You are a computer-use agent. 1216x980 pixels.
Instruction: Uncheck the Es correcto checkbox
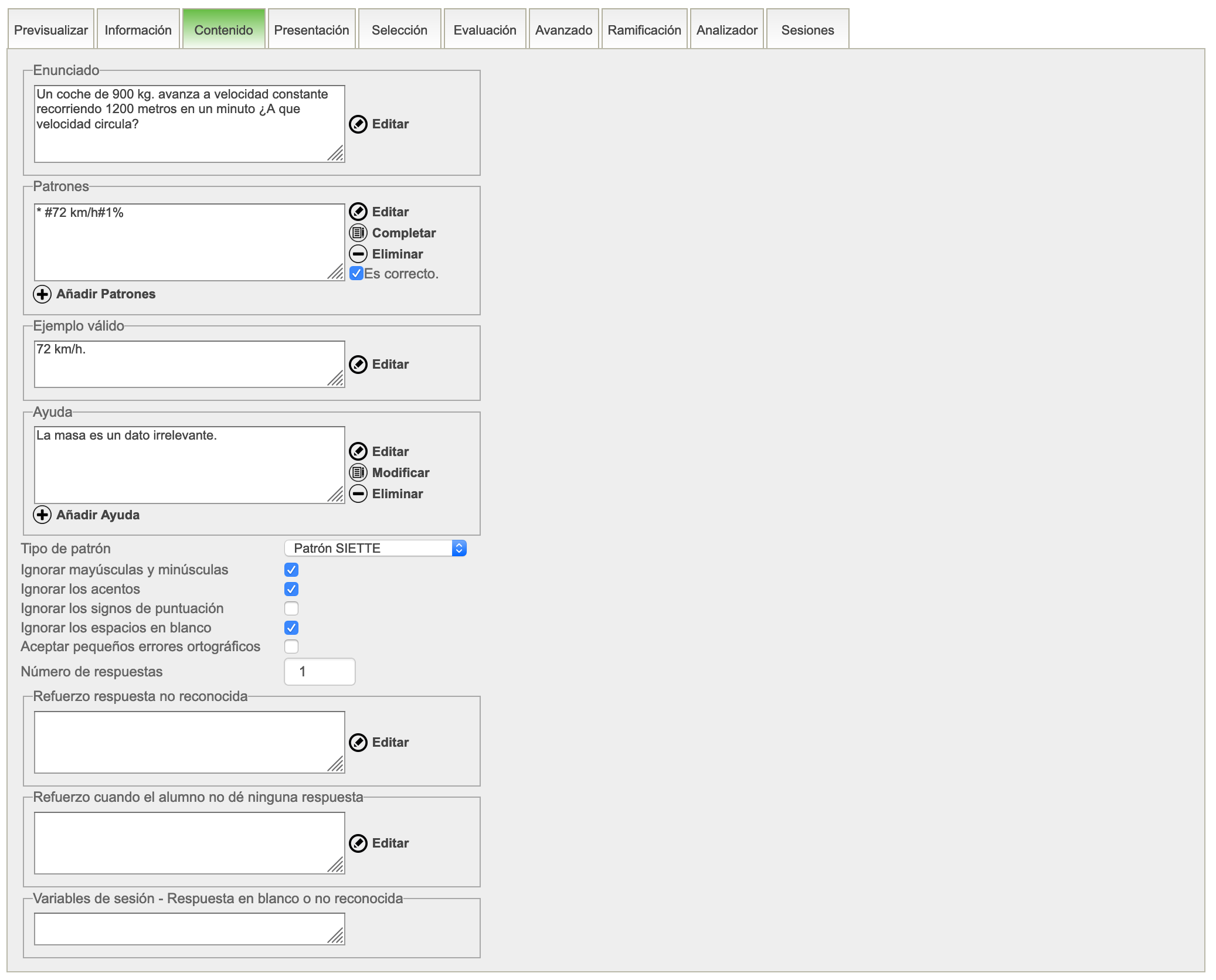click(356, 273)
